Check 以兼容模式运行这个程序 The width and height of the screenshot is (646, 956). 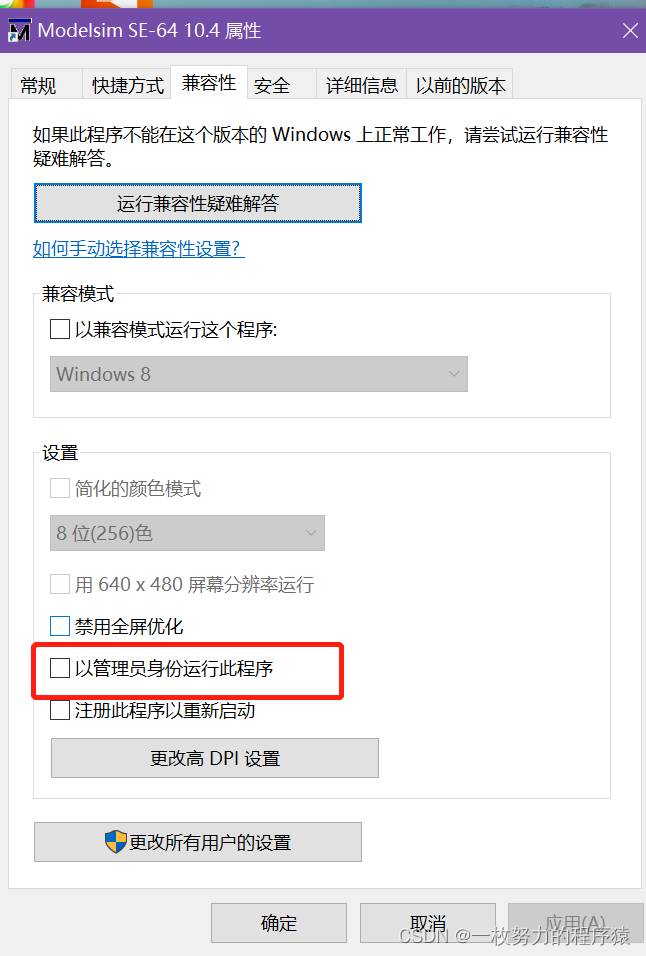[60, 329]
